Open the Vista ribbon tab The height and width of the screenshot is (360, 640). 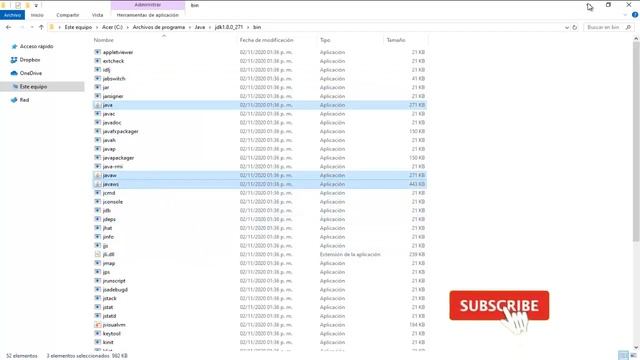click(x=98, y=15)
